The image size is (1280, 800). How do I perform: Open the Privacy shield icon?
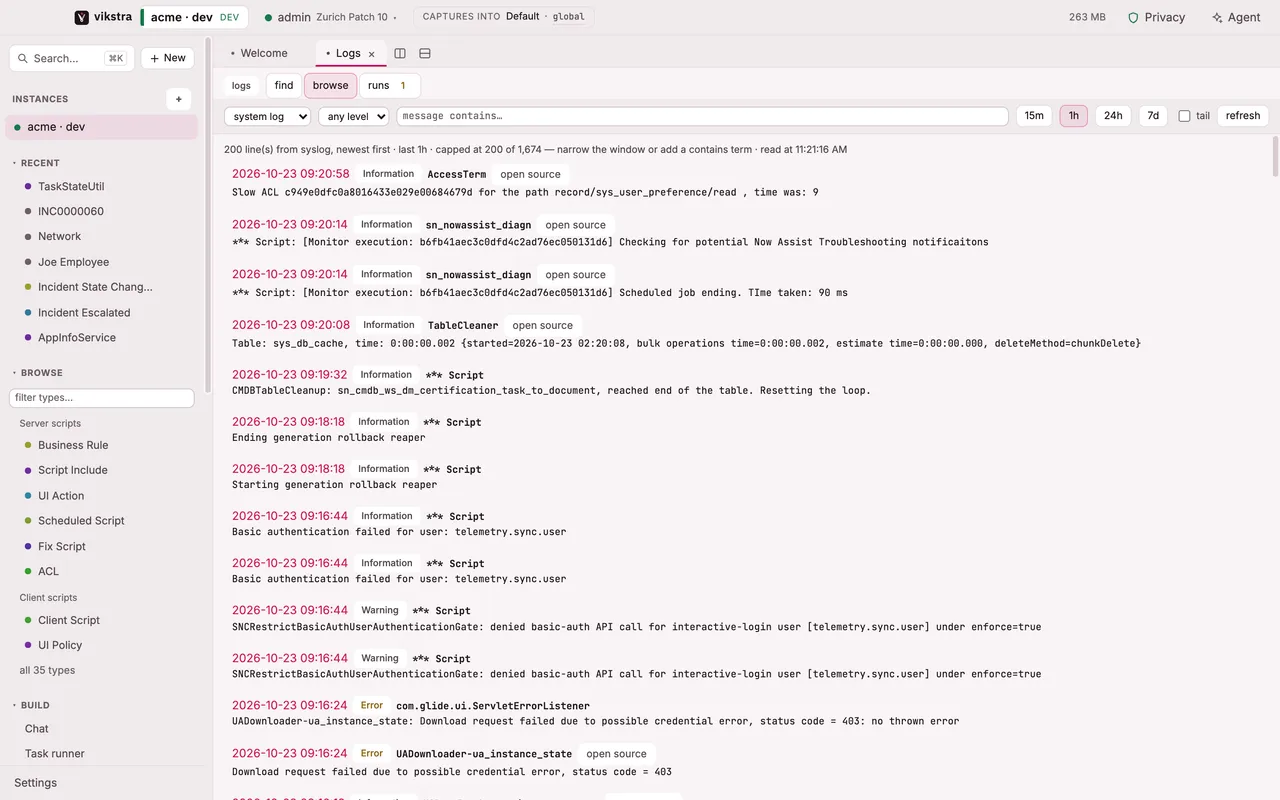pyautogui.click(x=1133, y=17)
